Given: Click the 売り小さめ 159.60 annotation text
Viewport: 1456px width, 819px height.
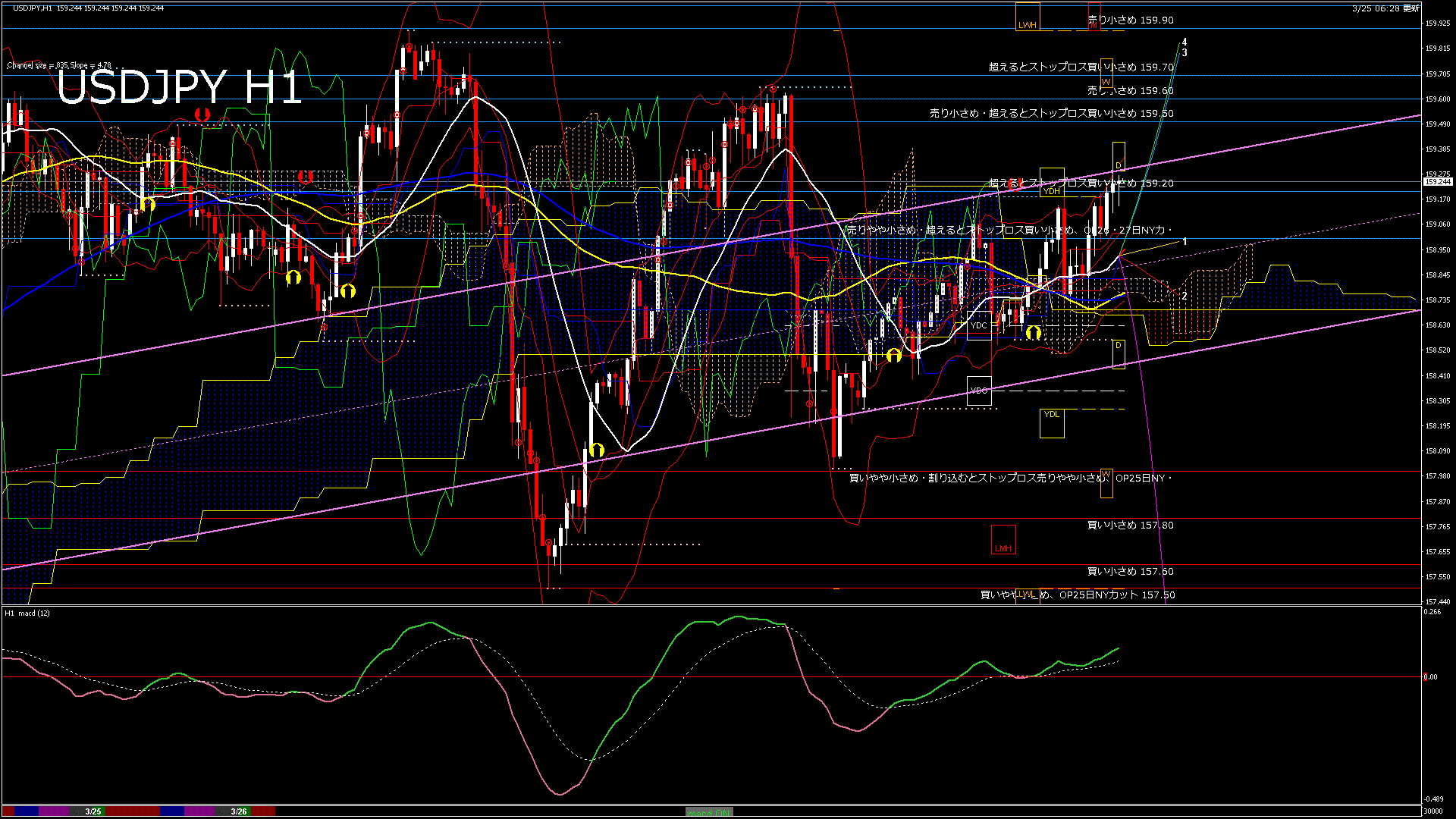Looking at the screenshot, I should [1131, 90].
